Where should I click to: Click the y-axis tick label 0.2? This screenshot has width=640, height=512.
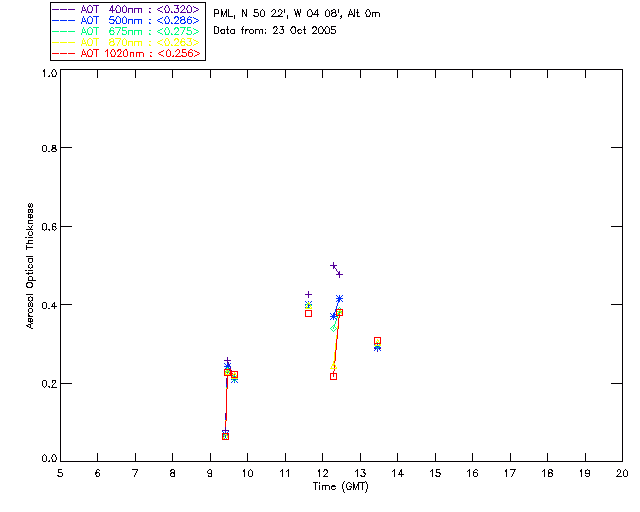49,384
